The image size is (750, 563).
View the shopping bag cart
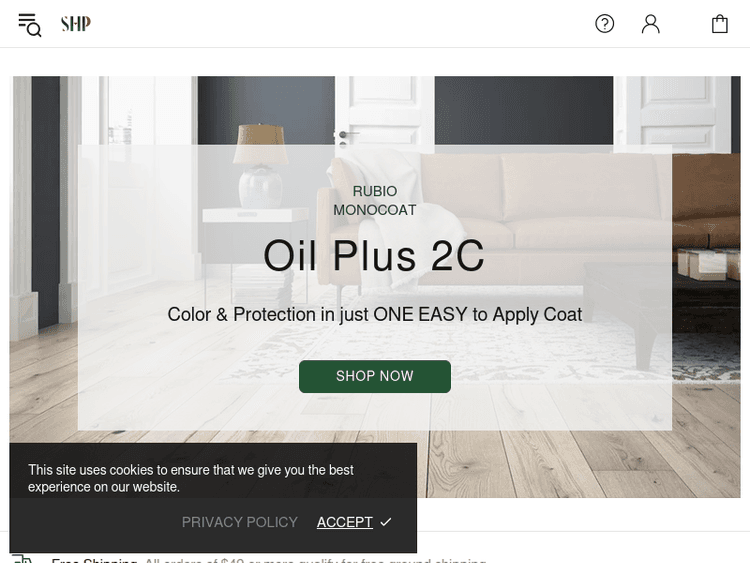719,24
